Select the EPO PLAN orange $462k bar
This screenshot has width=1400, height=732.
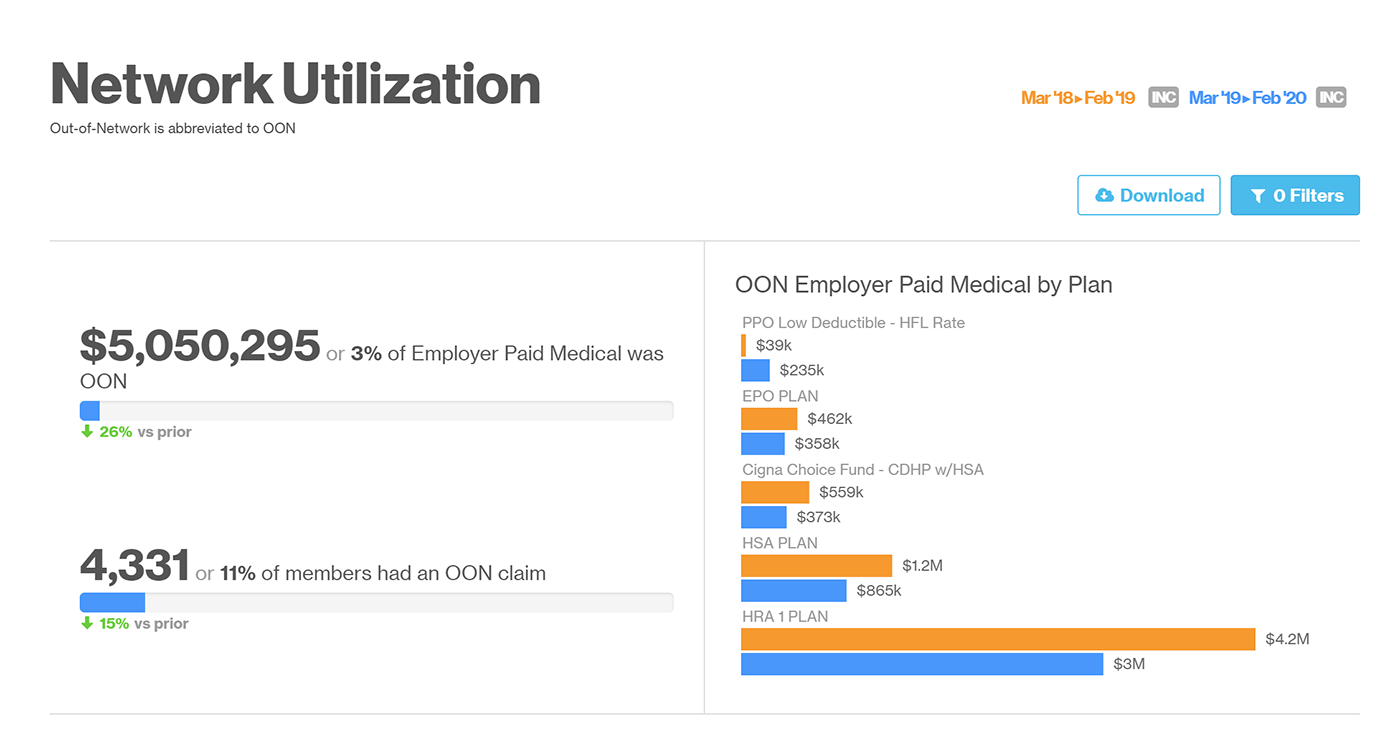click(769, 419)
